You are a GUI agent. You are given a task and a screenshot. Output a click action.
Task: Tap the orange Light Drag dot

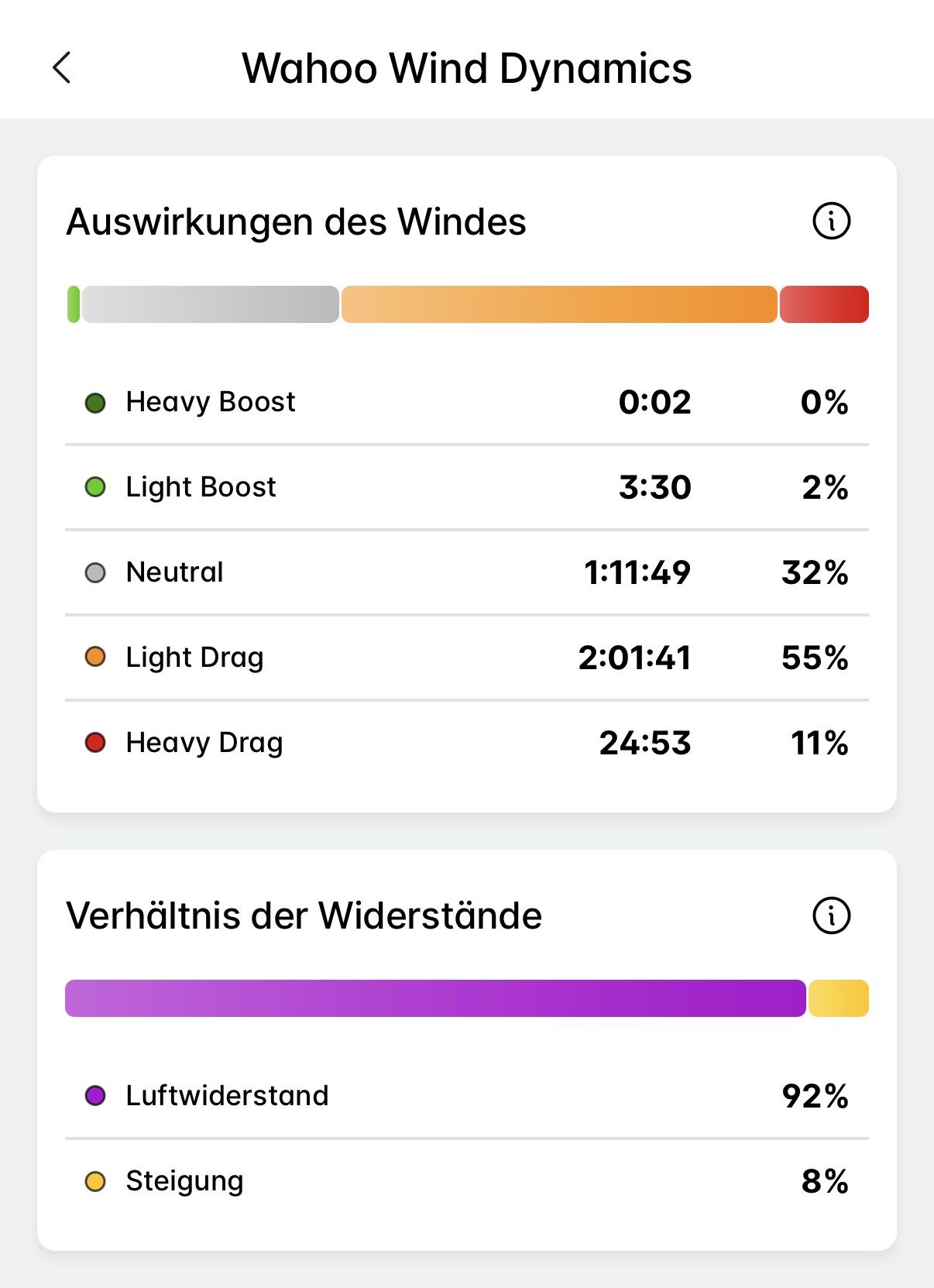[95, 658]
